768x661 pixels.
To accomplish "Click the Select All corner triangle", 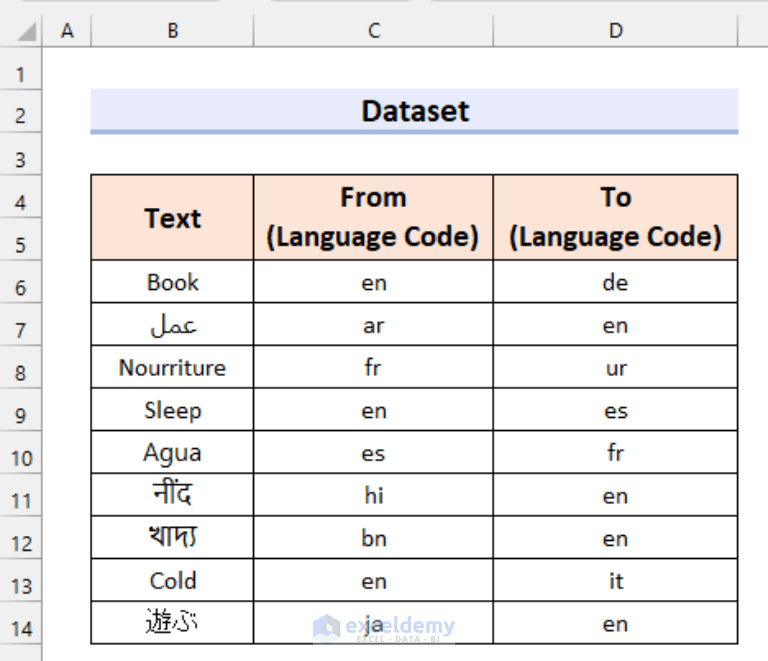I will tap(27, 32).
